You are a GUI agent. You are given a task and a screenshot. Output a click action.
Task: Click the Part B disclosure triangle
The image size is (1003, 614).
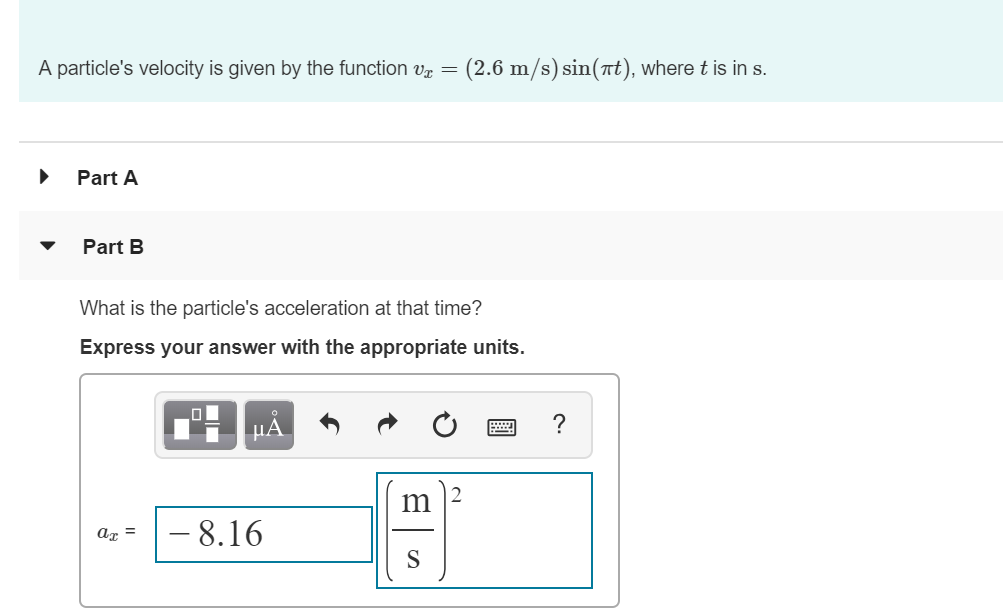tap(46, 245)
